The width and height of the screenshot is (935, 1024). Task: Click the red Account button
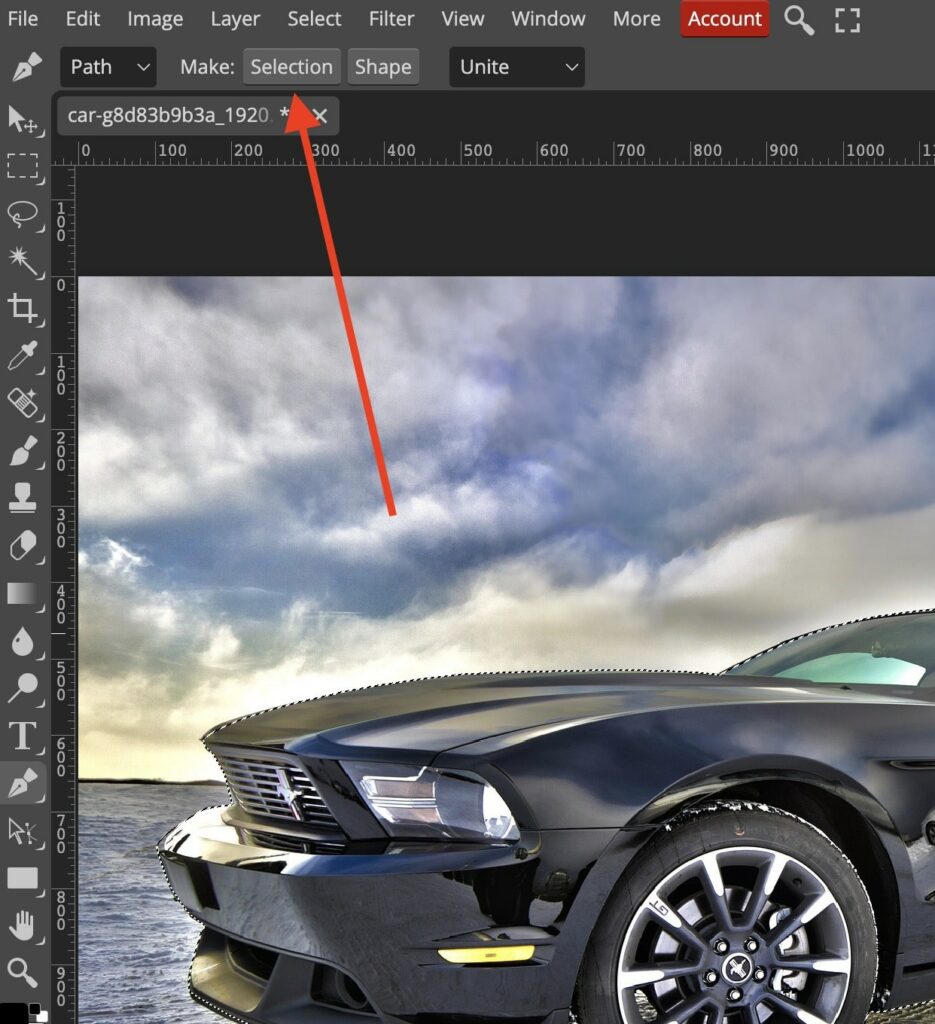coord(725,19)
